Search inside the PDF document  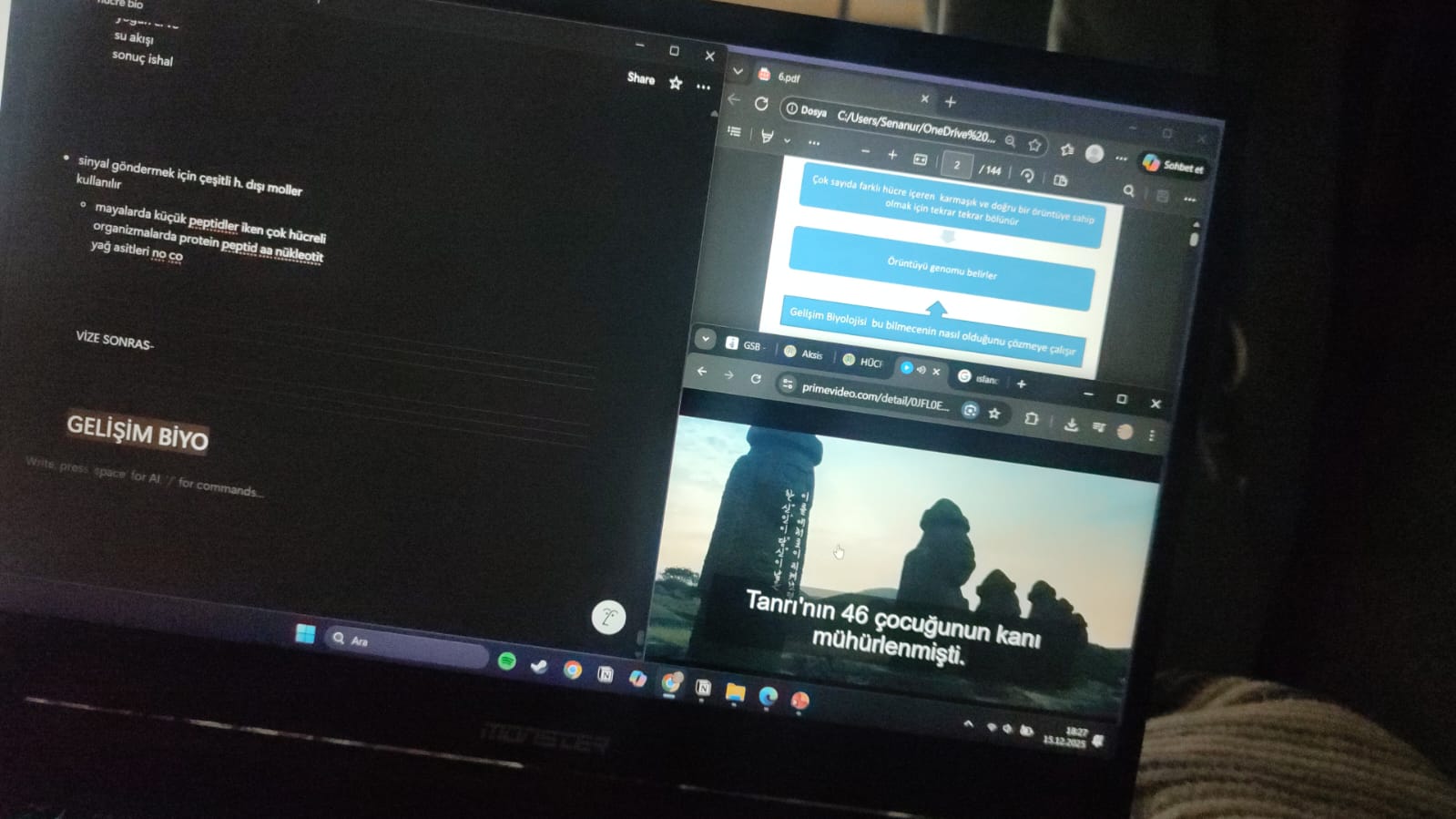(x=1129, y=190)
